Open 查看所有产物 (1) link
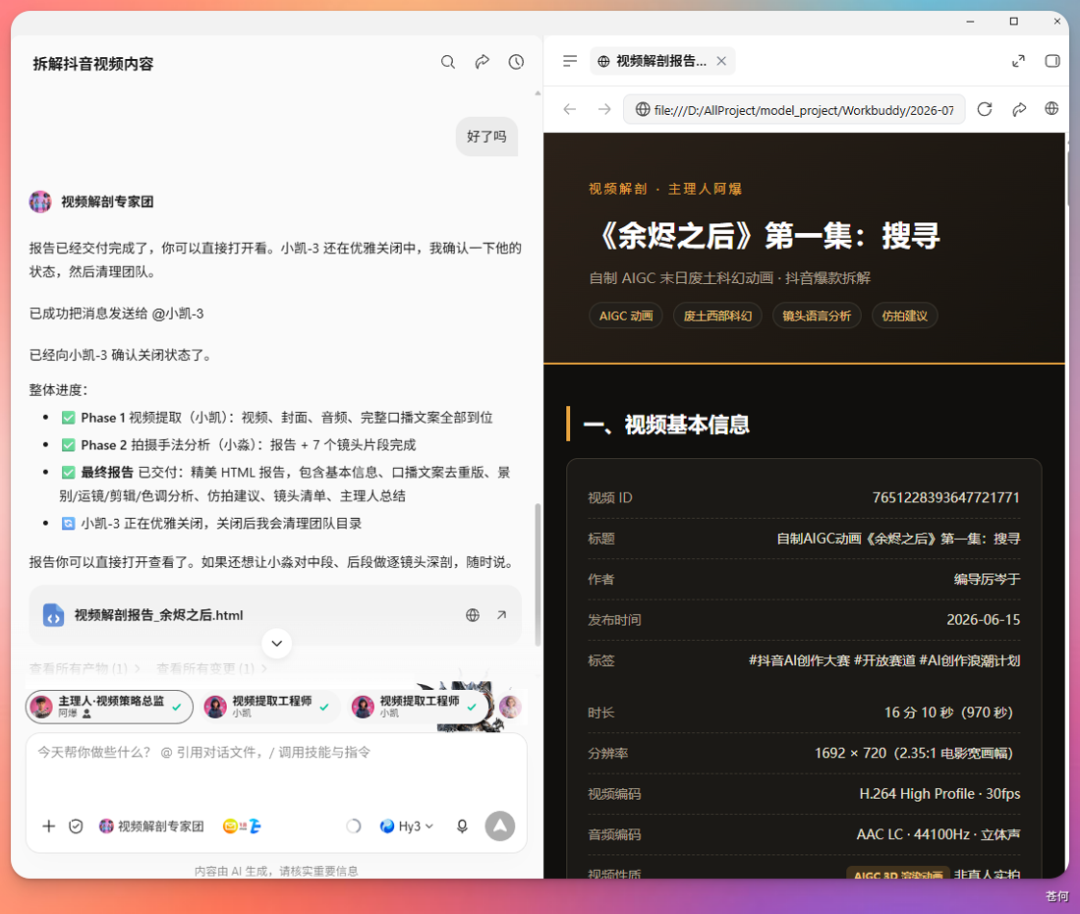 tap(84, 668)
